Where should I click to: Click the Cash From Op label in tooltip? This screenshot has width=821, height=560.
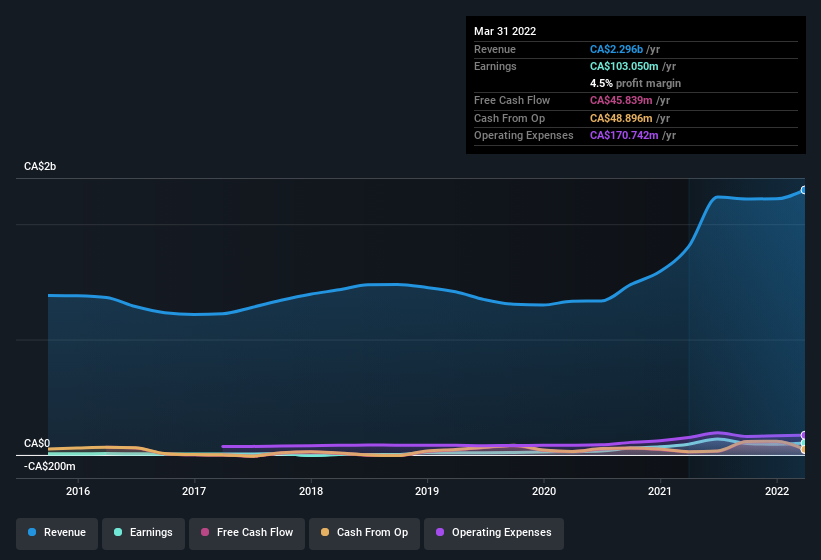pos(509,118)
